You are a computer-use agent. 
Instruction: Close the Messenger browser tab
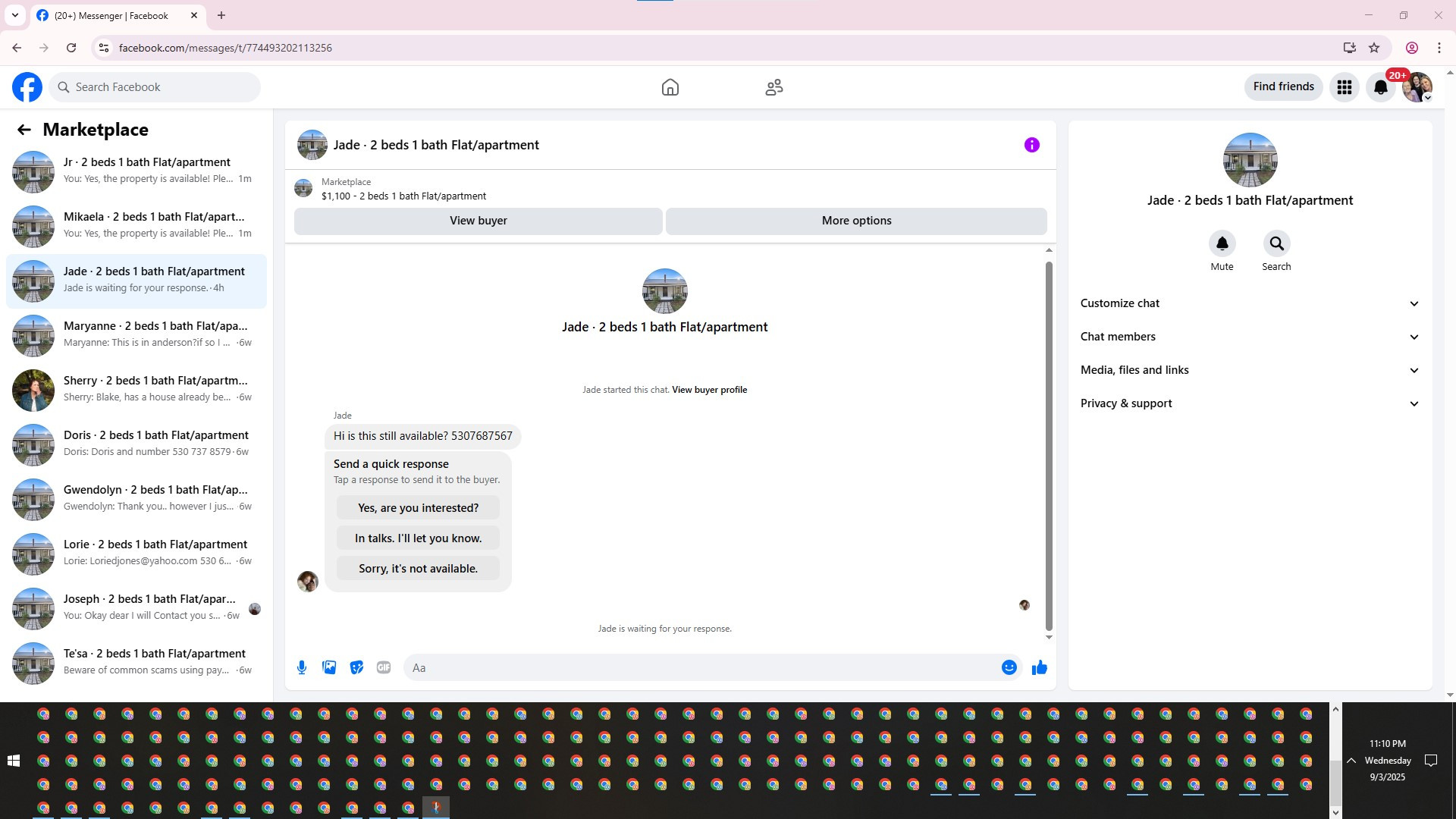click(x=194, y=15)
